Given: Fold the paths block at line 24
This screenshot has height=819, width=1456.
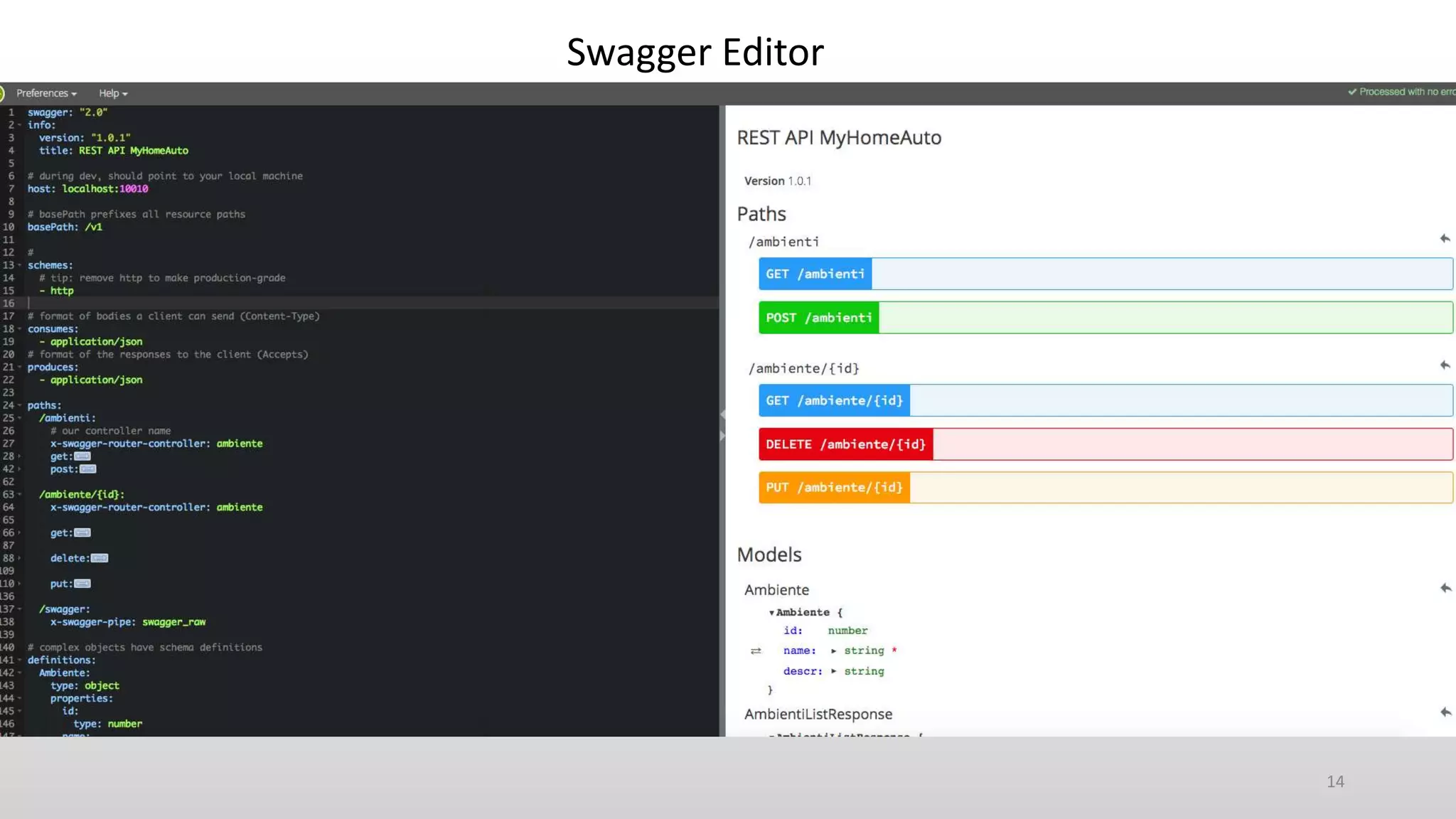Looking at the screenshot, I should coord(19,405).
